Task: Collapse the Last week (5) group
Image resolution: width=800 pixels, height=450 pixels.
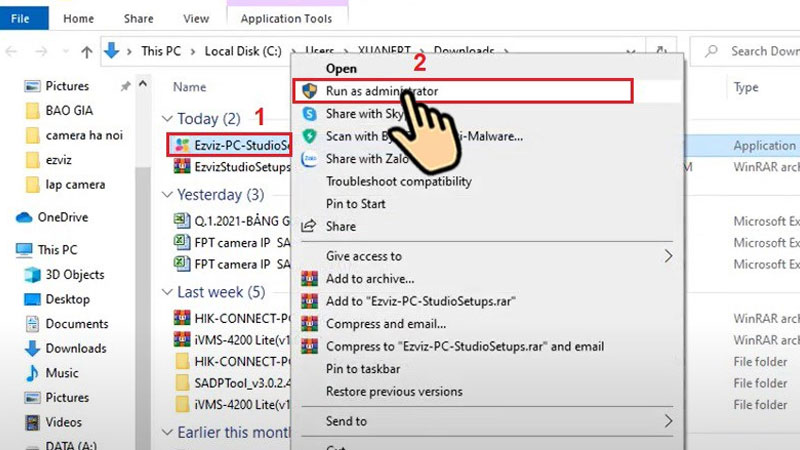Action: [x=167, y=292]
